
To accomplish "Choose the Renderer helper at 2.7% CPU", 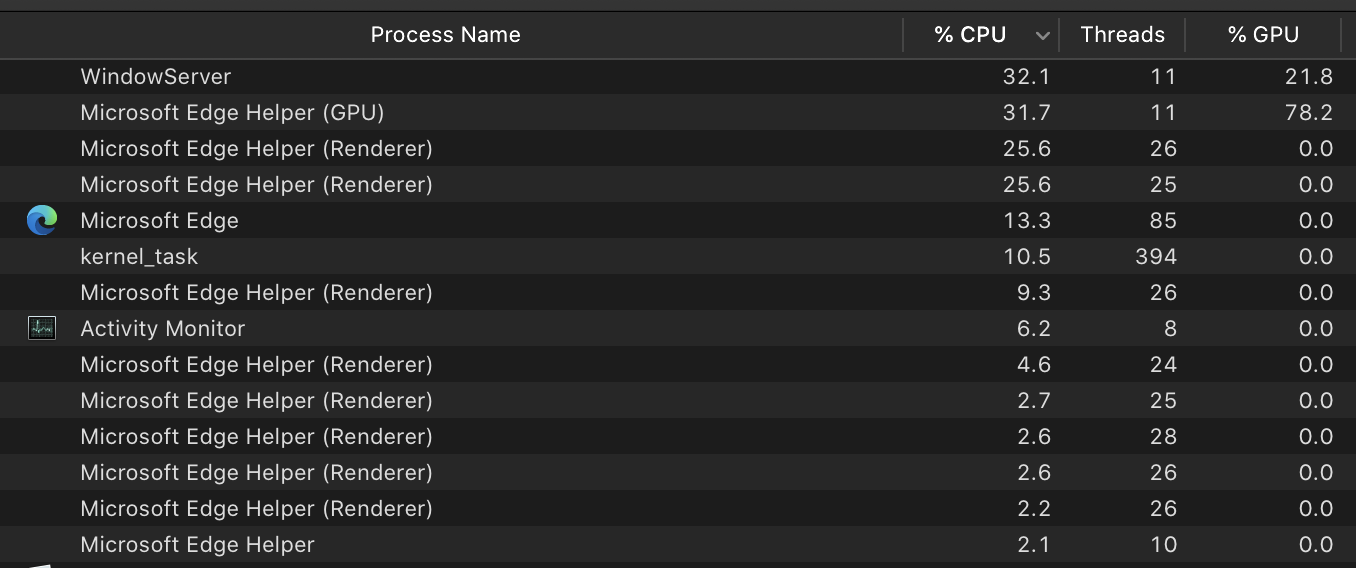I will coord(256,401).
